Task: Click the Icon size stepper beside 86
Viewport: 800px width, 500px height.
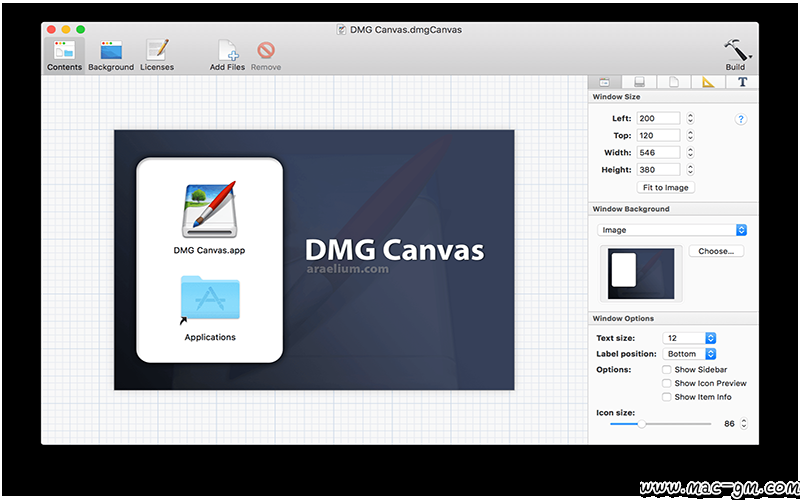Action: [x=744, y=424]
